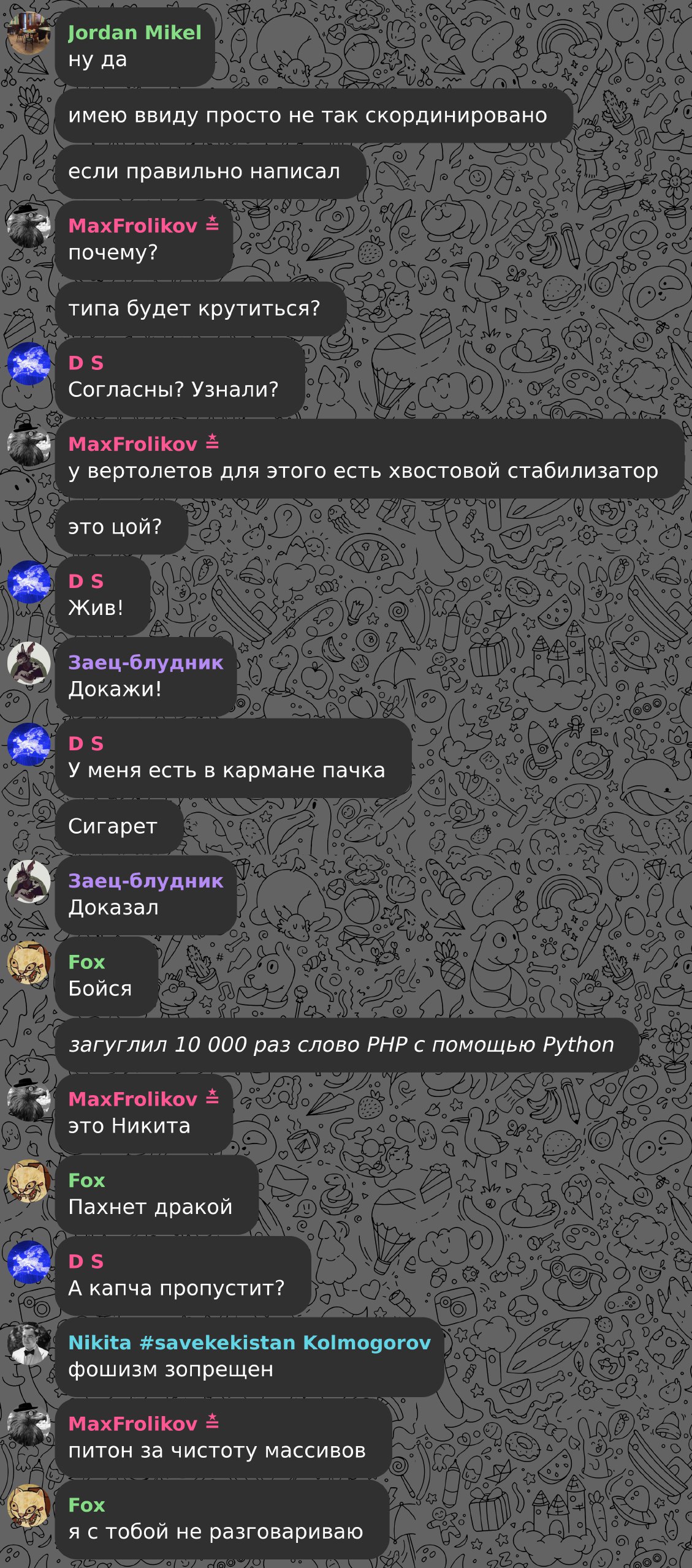Image resolution: width=692 pixels, height=1568 pixels.
Task: Open Fox avatar beside "я с тобой не разговариваю"
Action: [x=29, y=1506]
